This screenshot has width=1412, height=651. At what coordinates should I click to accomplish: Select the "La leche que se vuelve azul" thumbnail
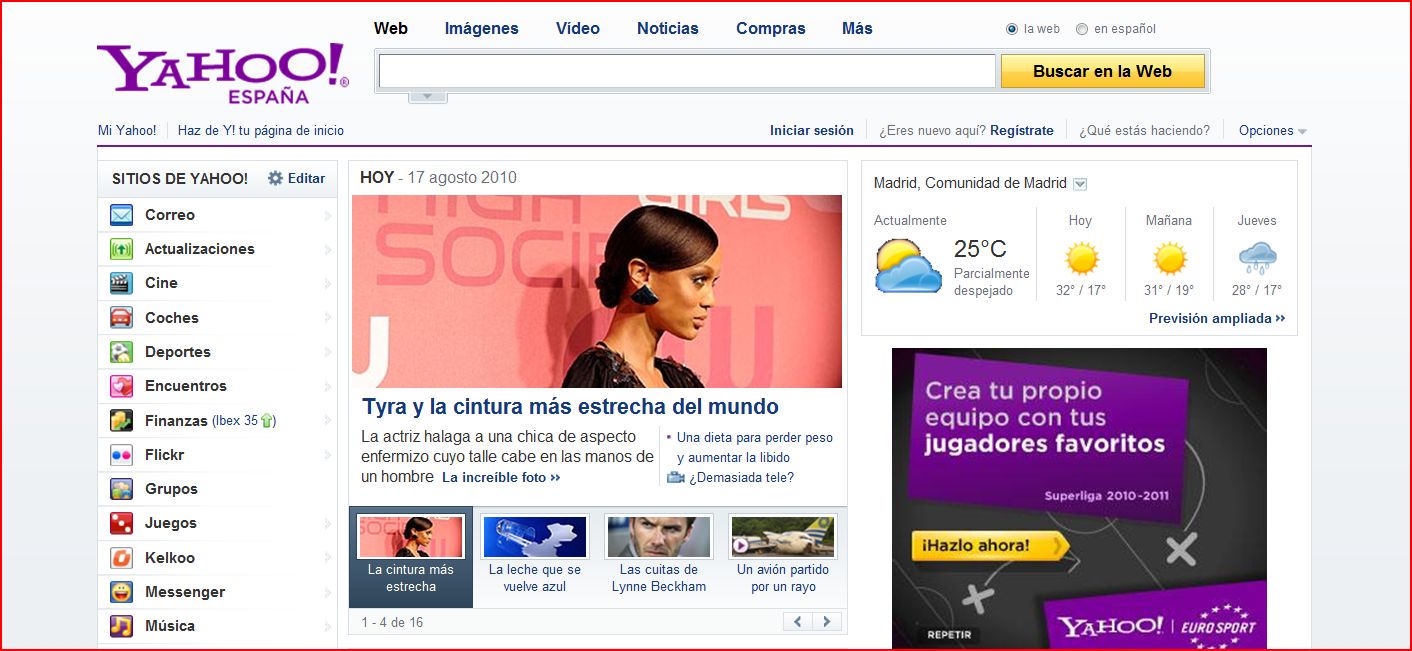coord(534,538)
